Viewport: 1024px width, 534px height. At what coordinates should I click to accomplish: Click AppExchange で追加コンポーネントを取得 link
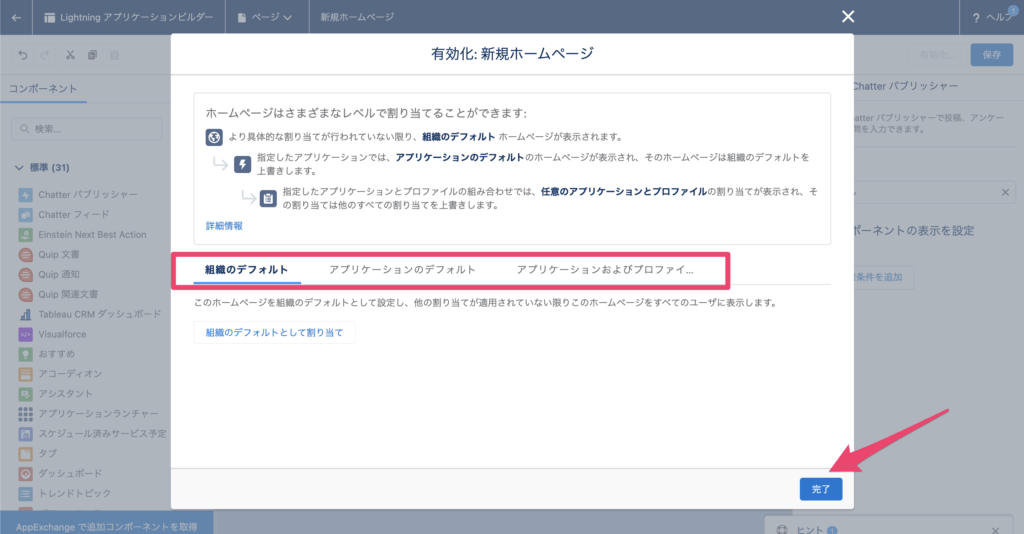pyautogui.click(x=106, y=525)
